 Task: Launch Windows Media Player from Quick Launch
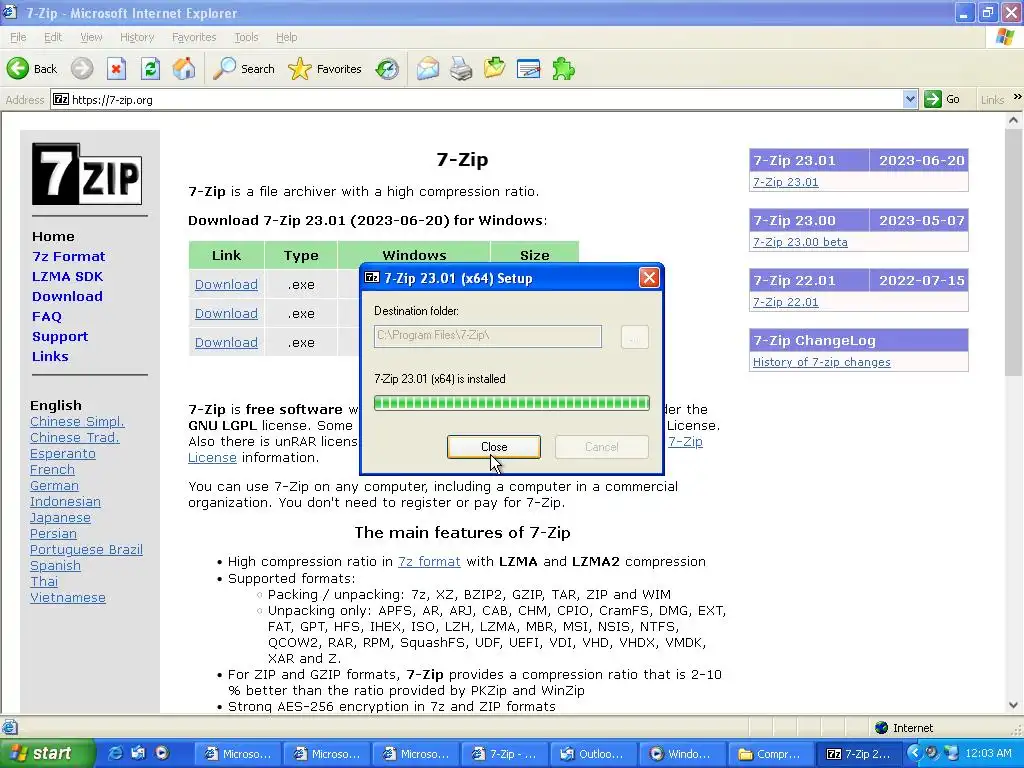162,754
